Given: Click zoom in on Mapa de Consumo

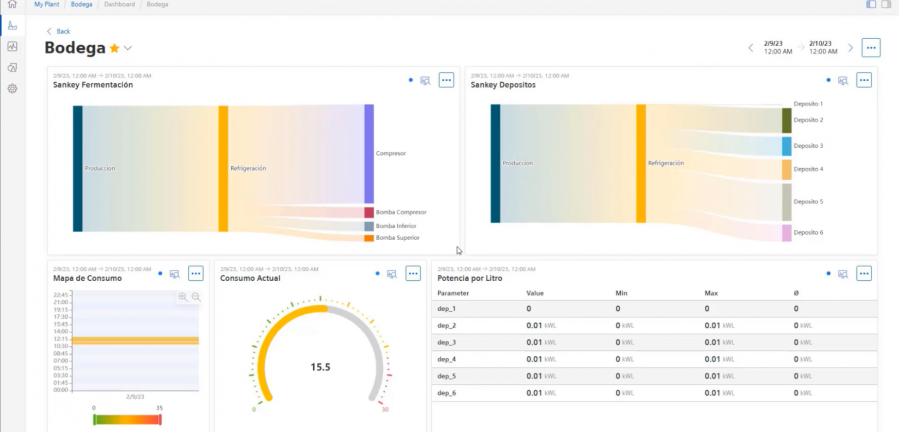Looking at the screenshot, I should point(183,297).
